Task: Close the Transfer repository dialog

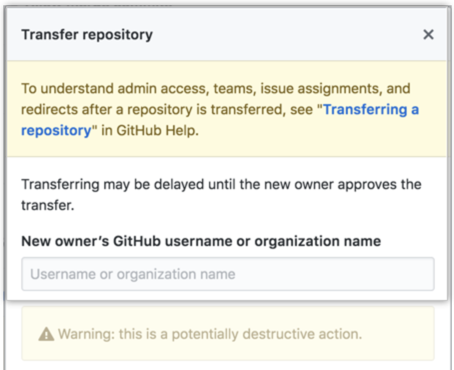Action: 428,34
